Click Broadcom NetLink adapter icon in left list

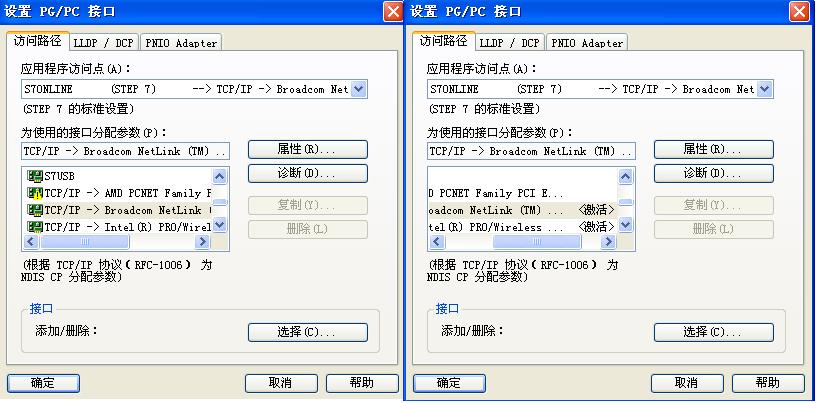coord(35,210)
